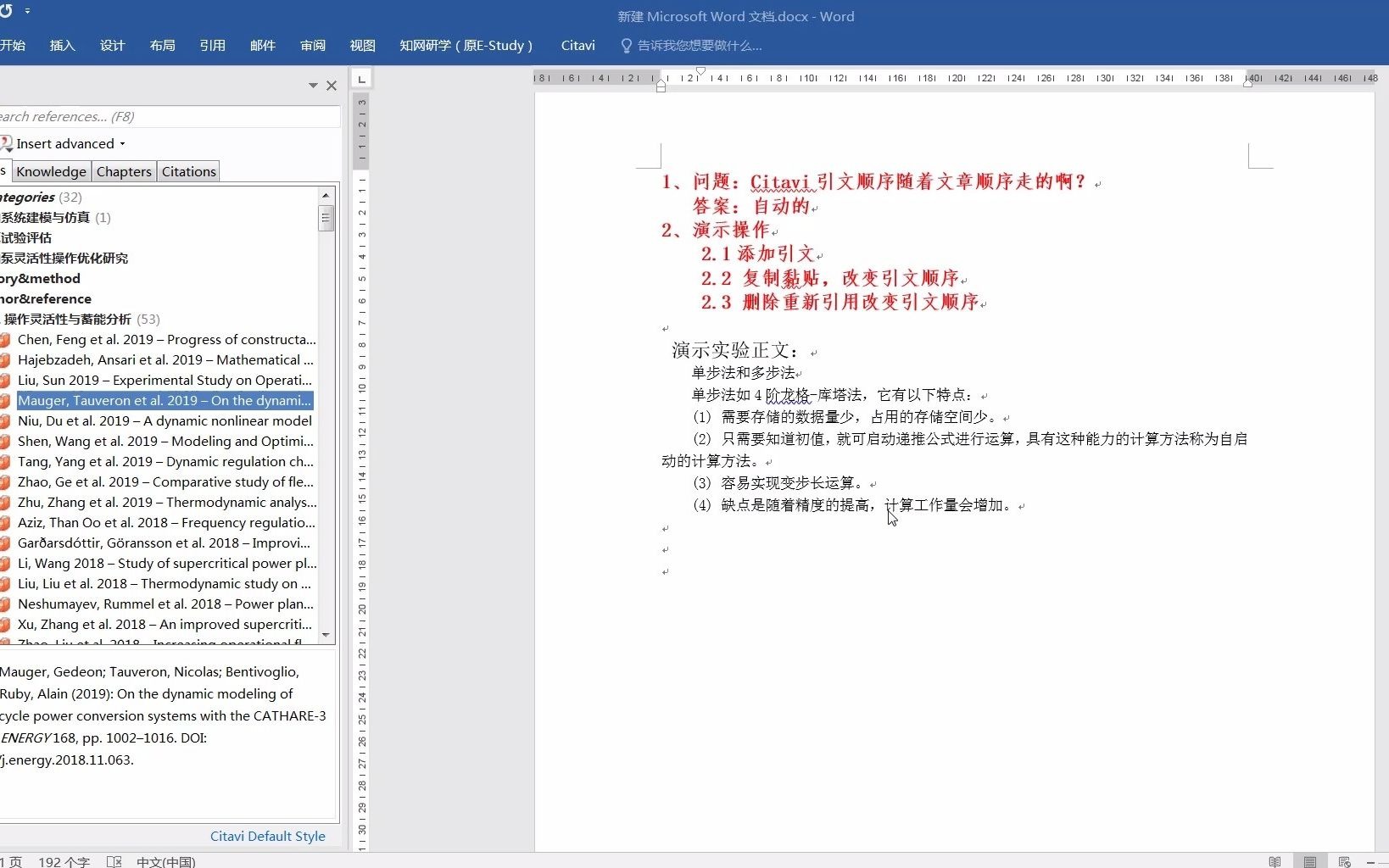
Task: Click book icon beside Li, Wang 2018 reference
Action: 5,564
